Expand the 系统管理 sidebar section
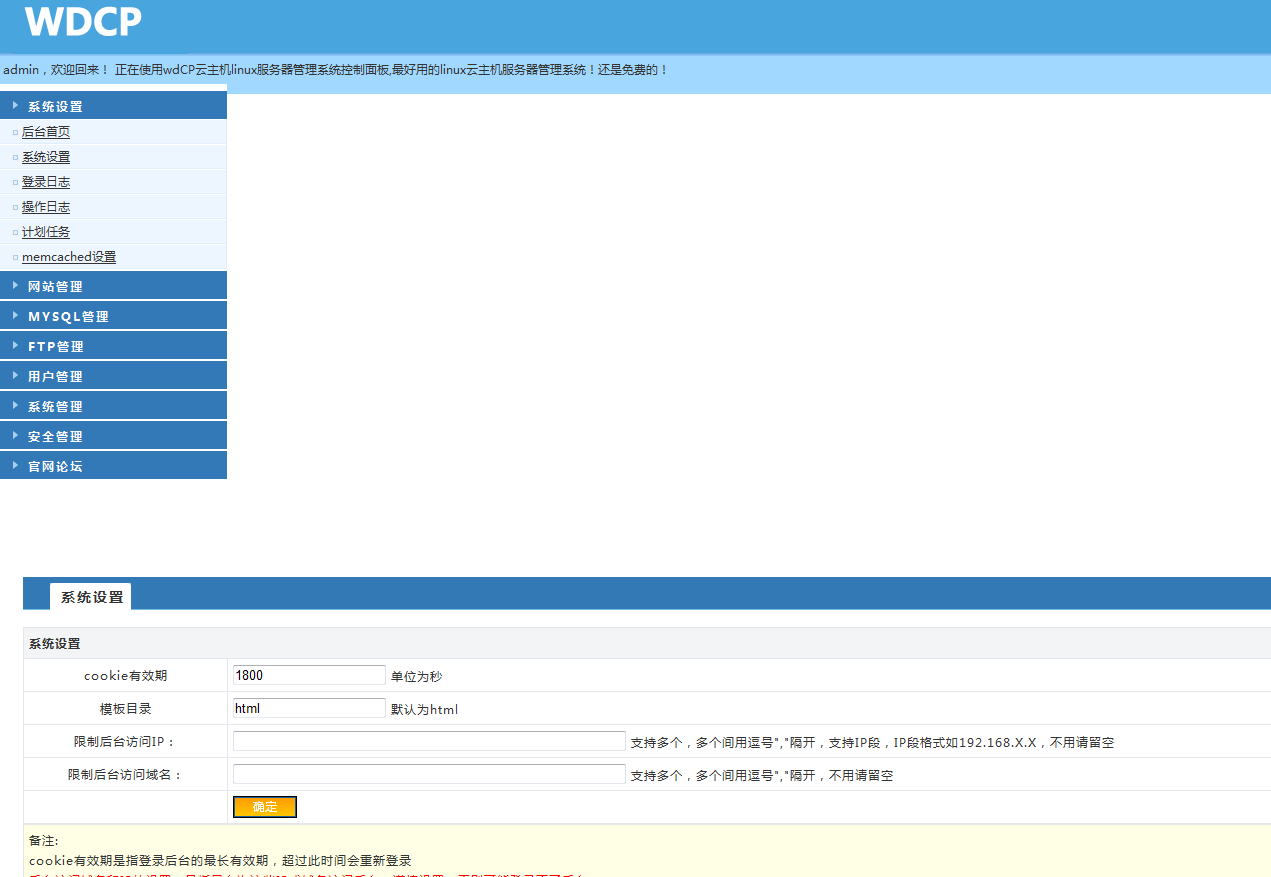Screen dimensions: 1271x877 tap(55, 407)
